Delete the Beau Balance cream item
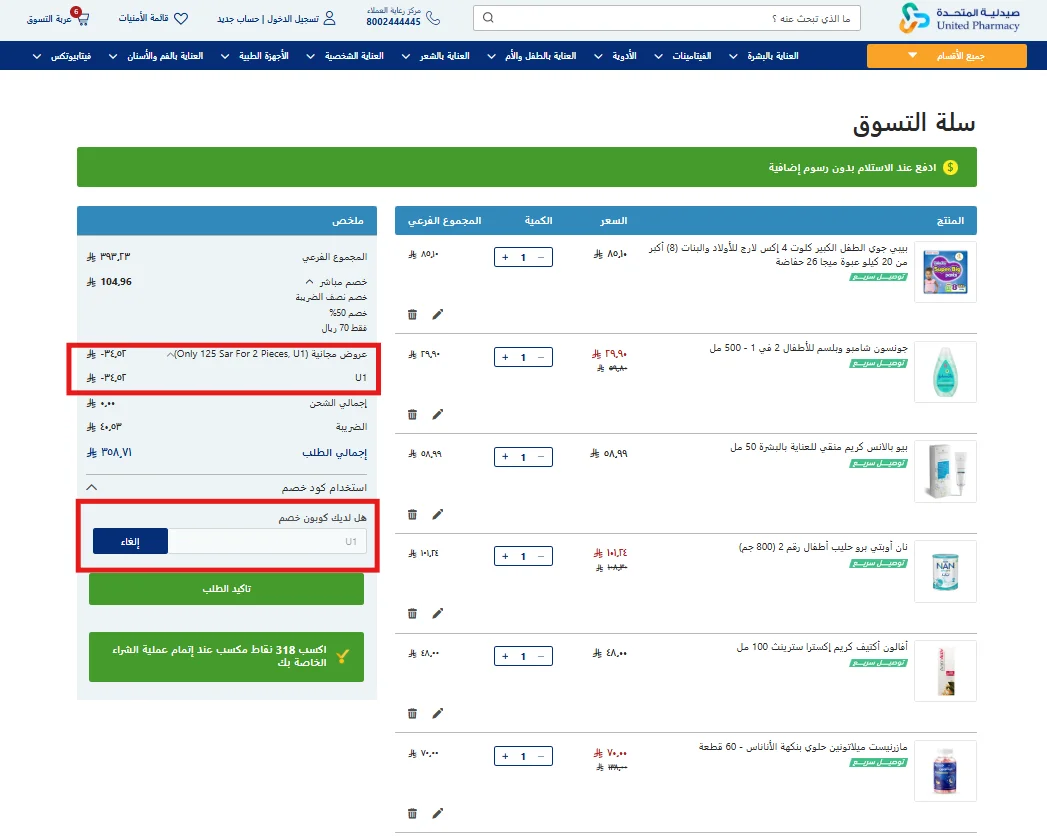This screenshot has width=1047, height=836. click(412, 514)
